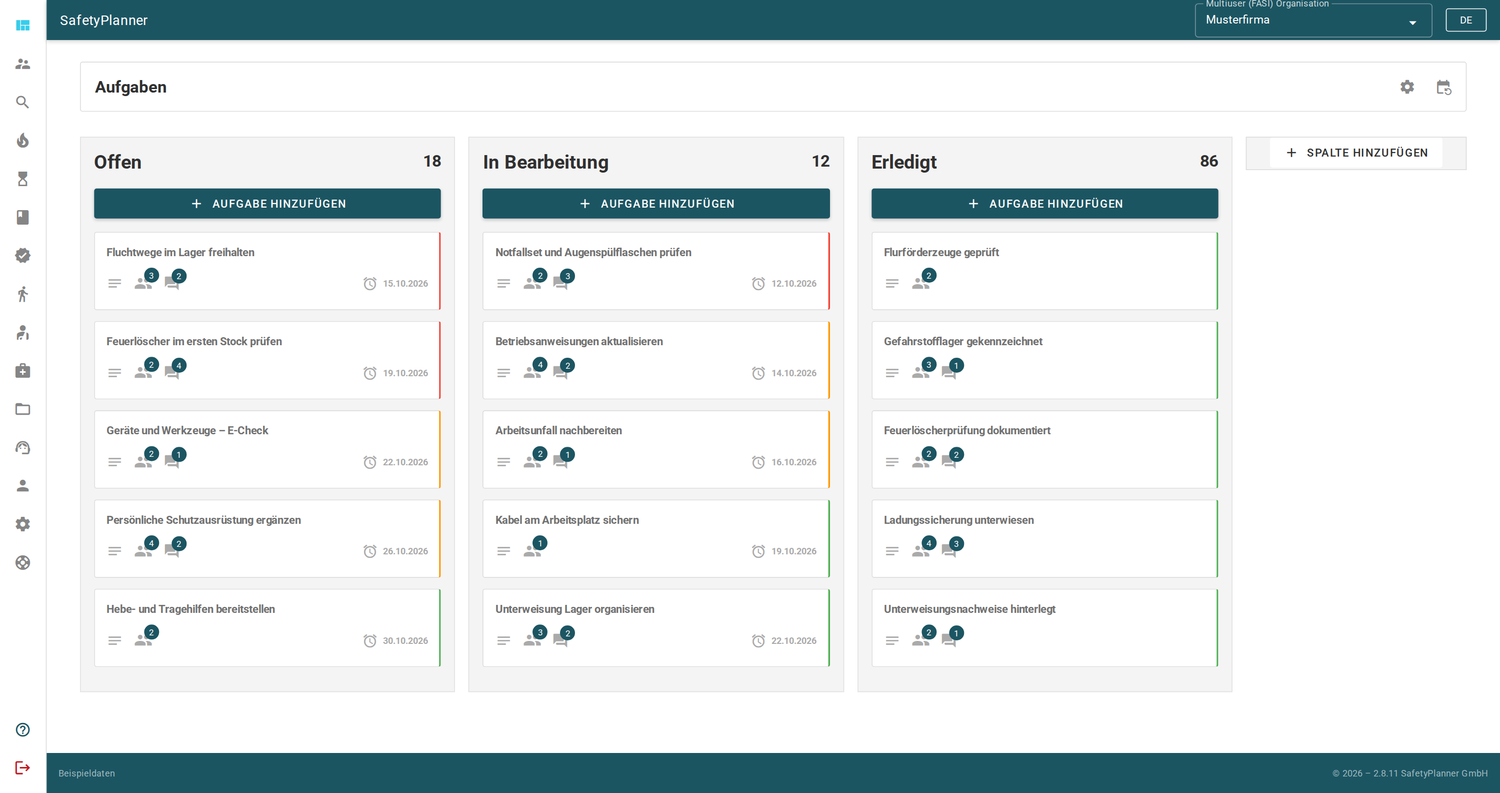Add a task to the Offen column
The height and width of the screenshot is (793, 1500).
(267, 204)
